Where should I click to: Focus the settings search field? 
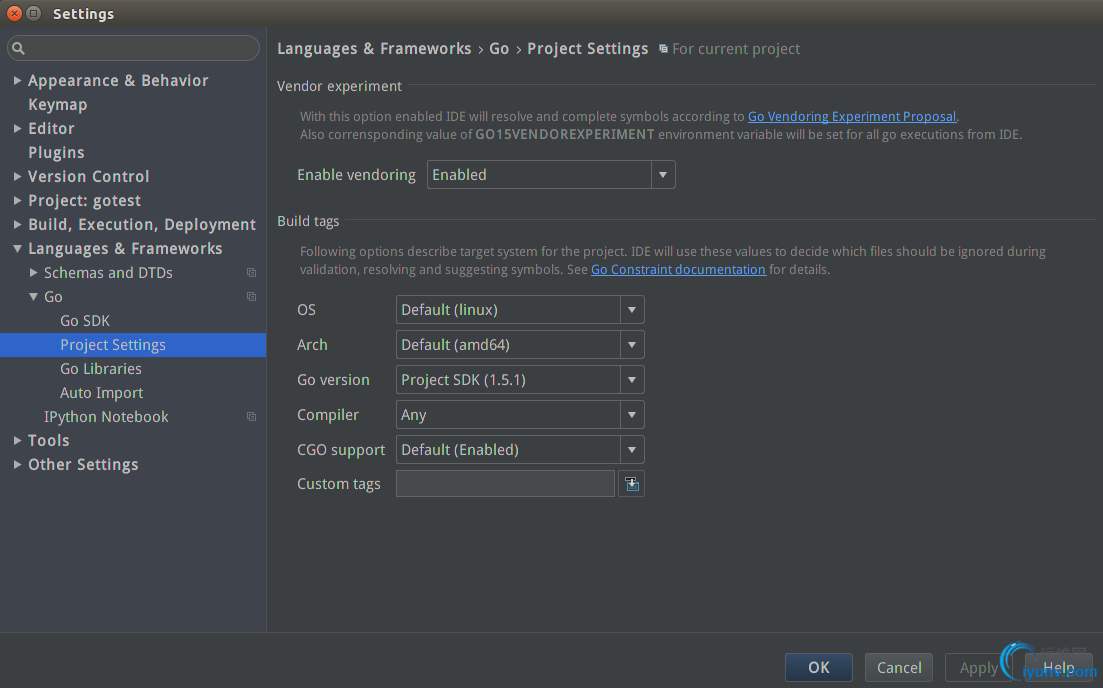133,49
